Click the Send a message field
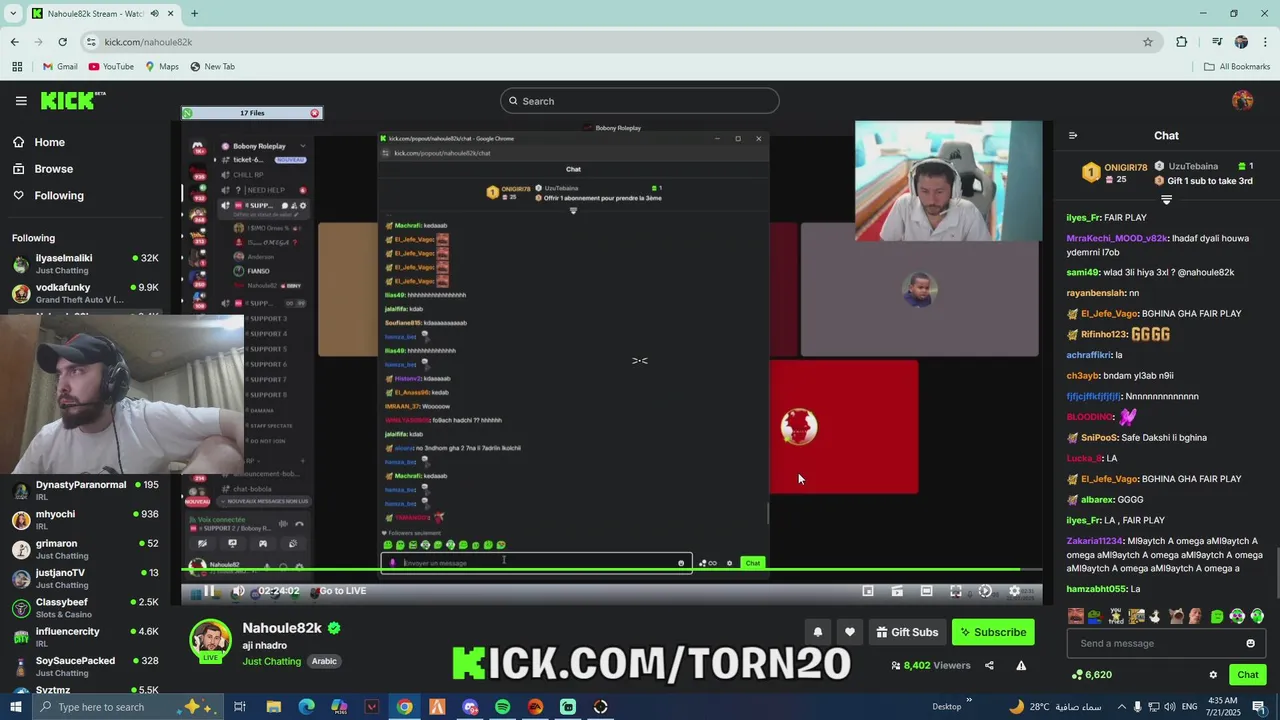Image resolution: width=1280 pixels, height=720 pixels. tap(1166, 643)
